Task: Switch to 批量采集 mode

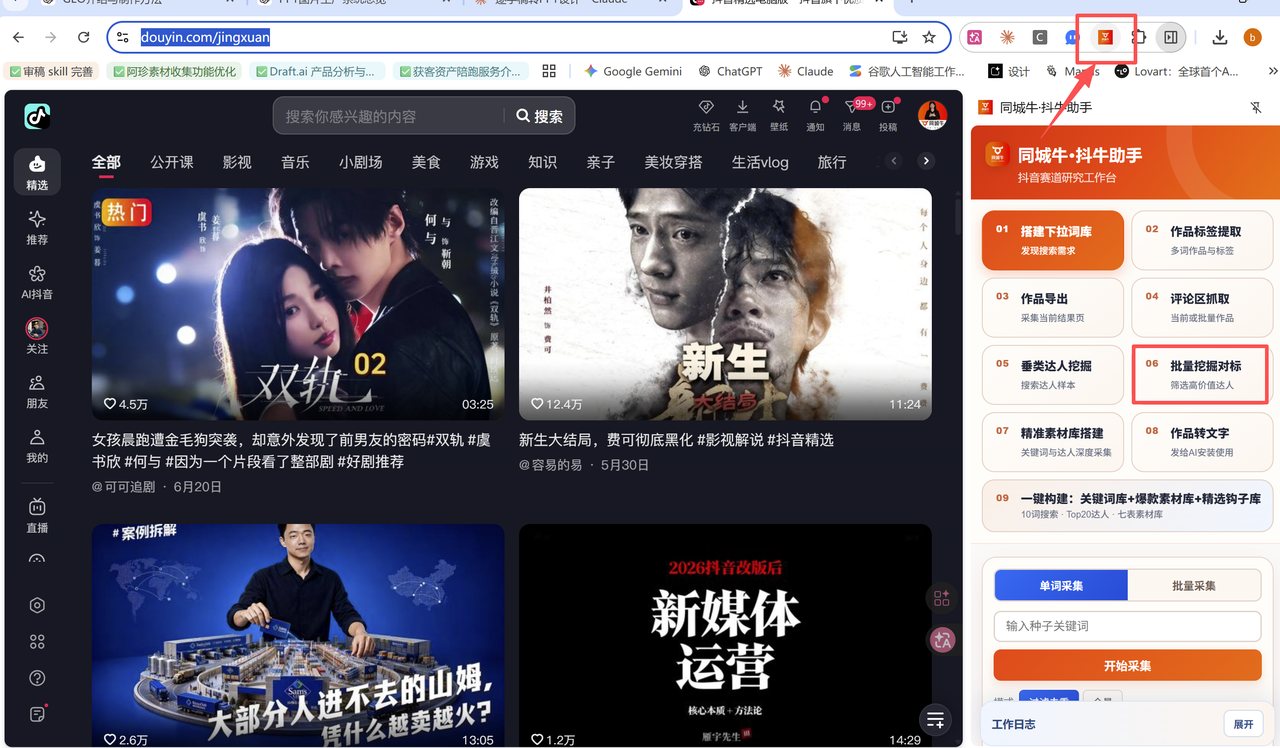Action: coord(1194,585)
